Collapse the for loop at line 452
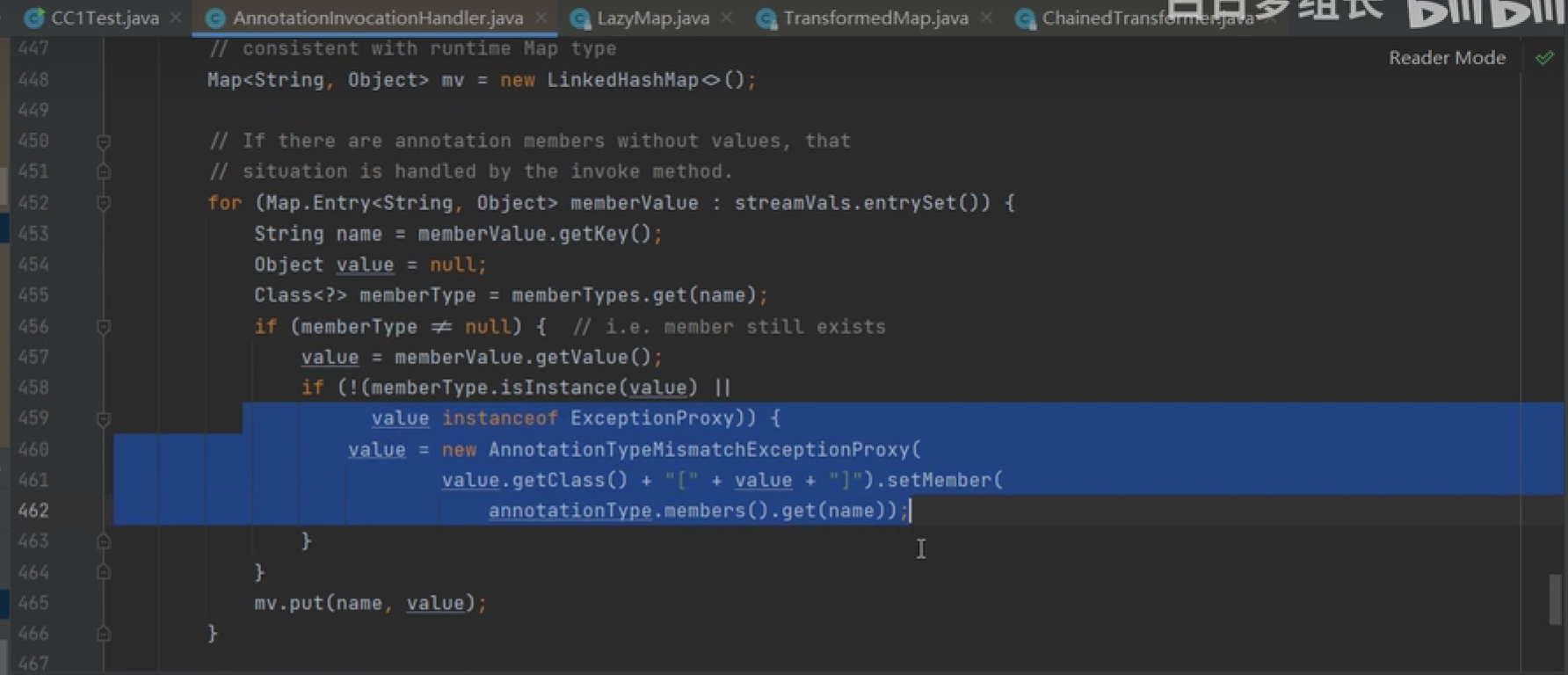The width and height of the screenshot is (1568, 675). (x=103, y=203)
